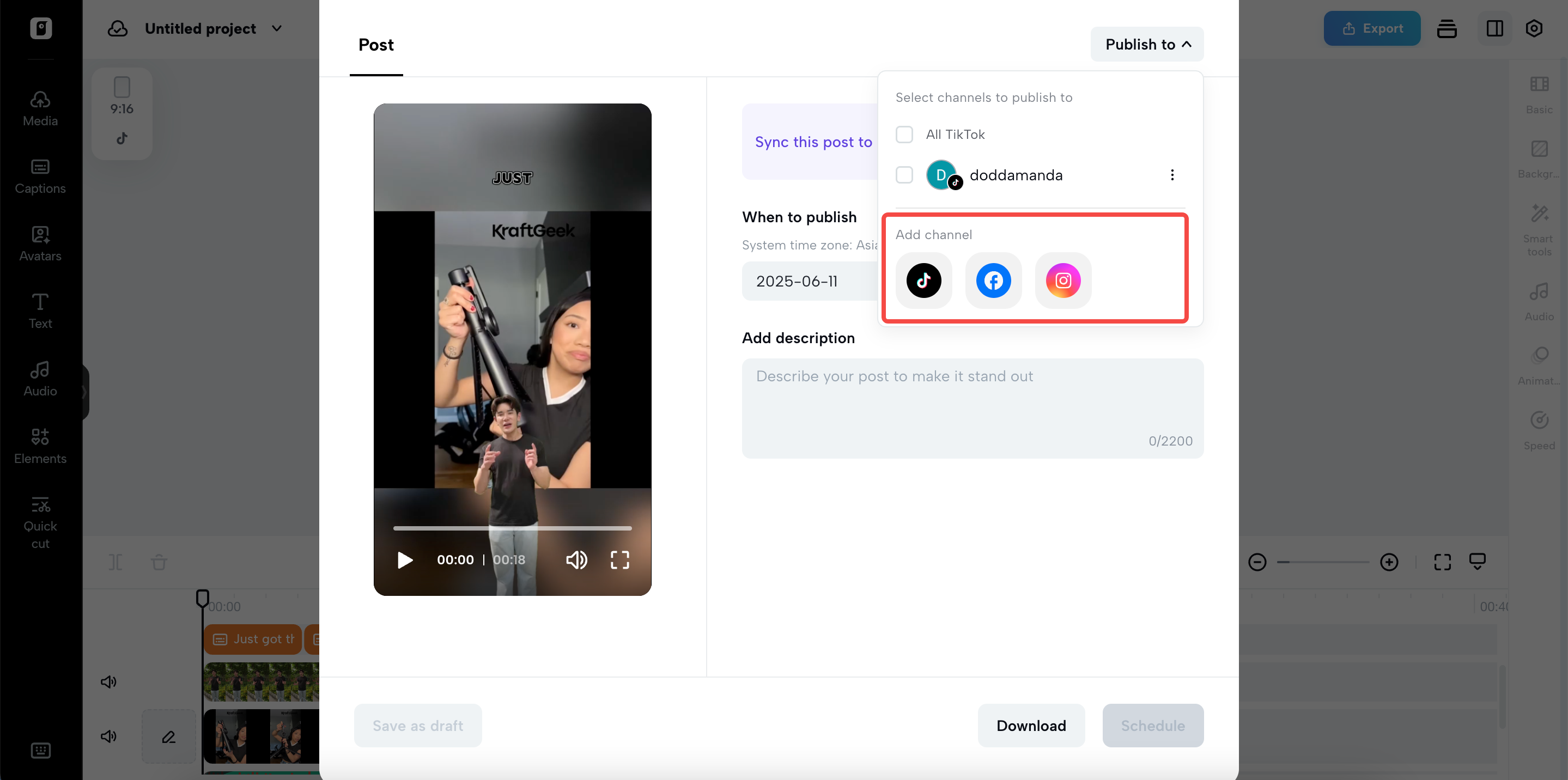Open the Captions panel
Image resolution: width=1568 pixels, height=780 pixels.
tap(40, 176)
